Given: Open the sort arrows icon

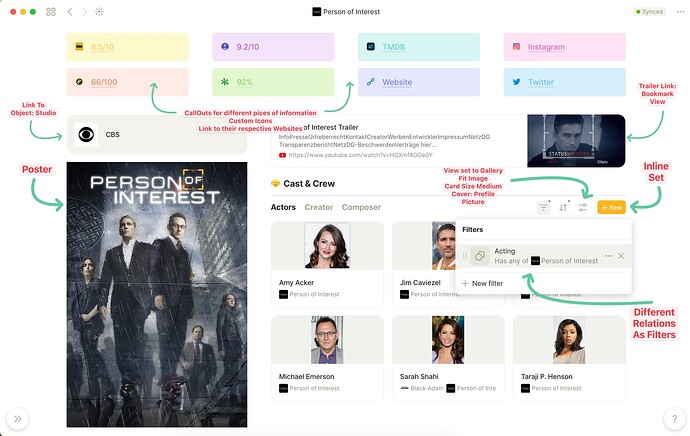Looking at the screenshot, I should (563, 207).
